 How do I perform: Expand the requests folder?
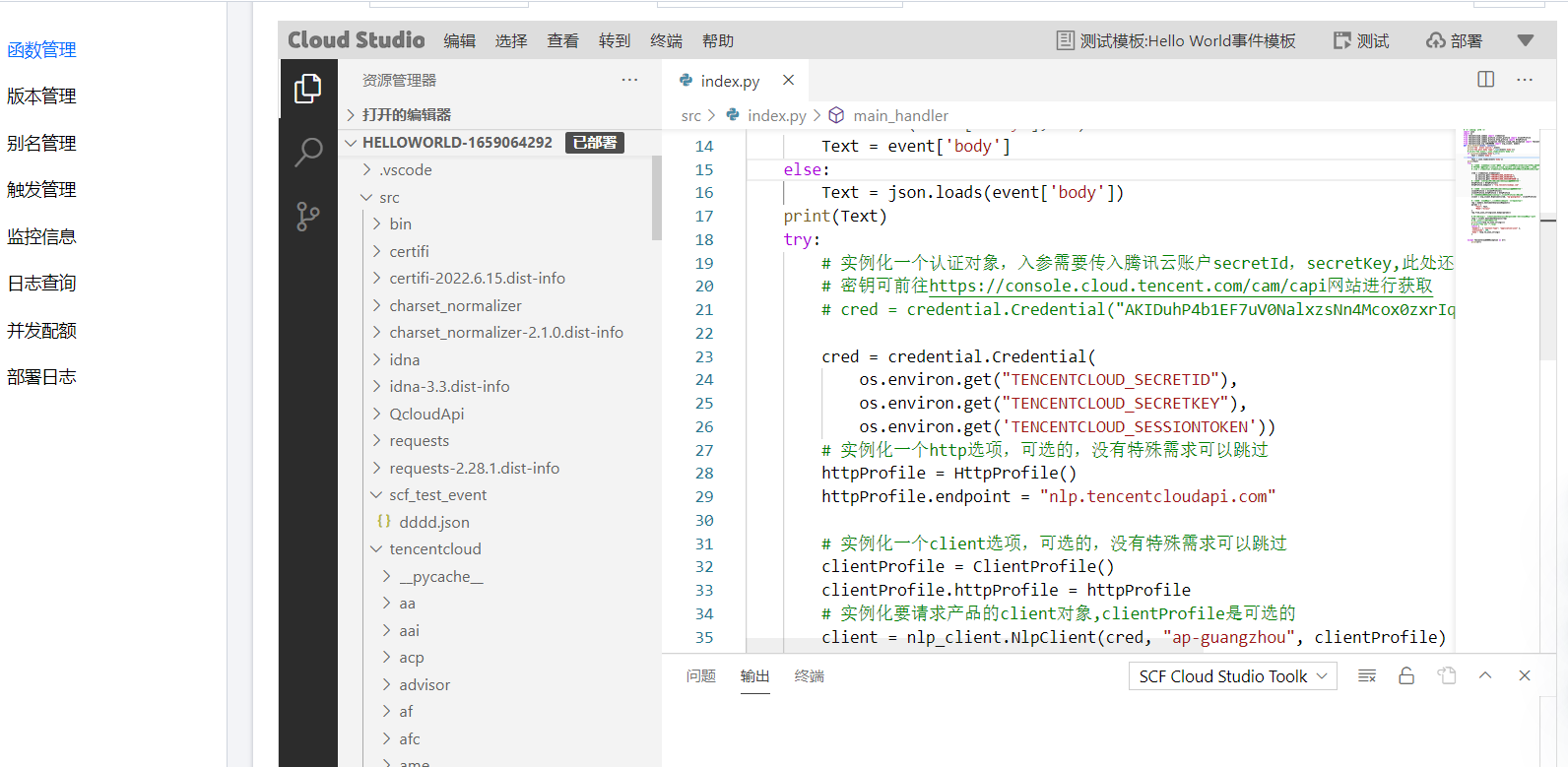click(x=377, y=440)
